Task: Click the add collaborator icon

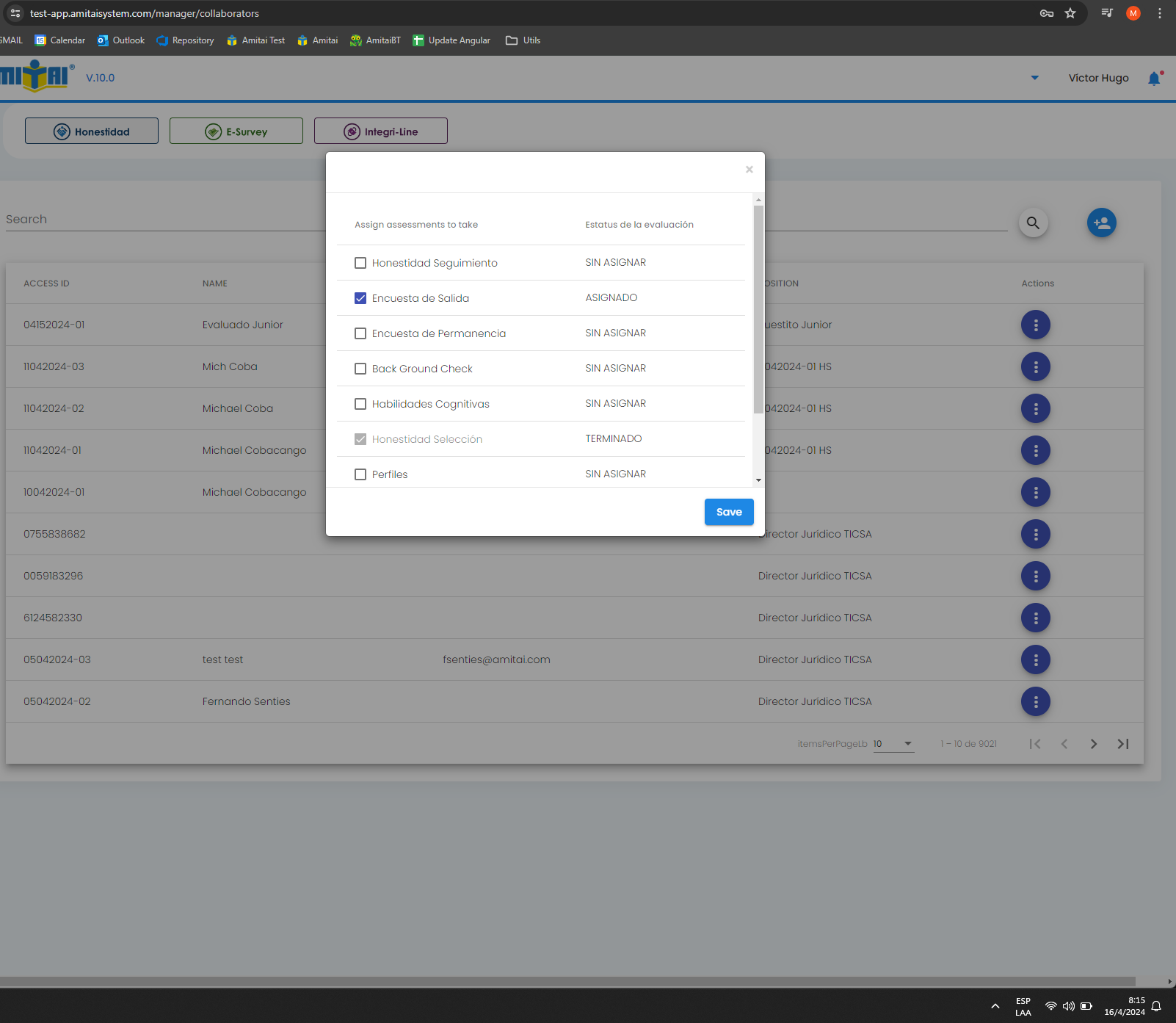Action: 1101,223
